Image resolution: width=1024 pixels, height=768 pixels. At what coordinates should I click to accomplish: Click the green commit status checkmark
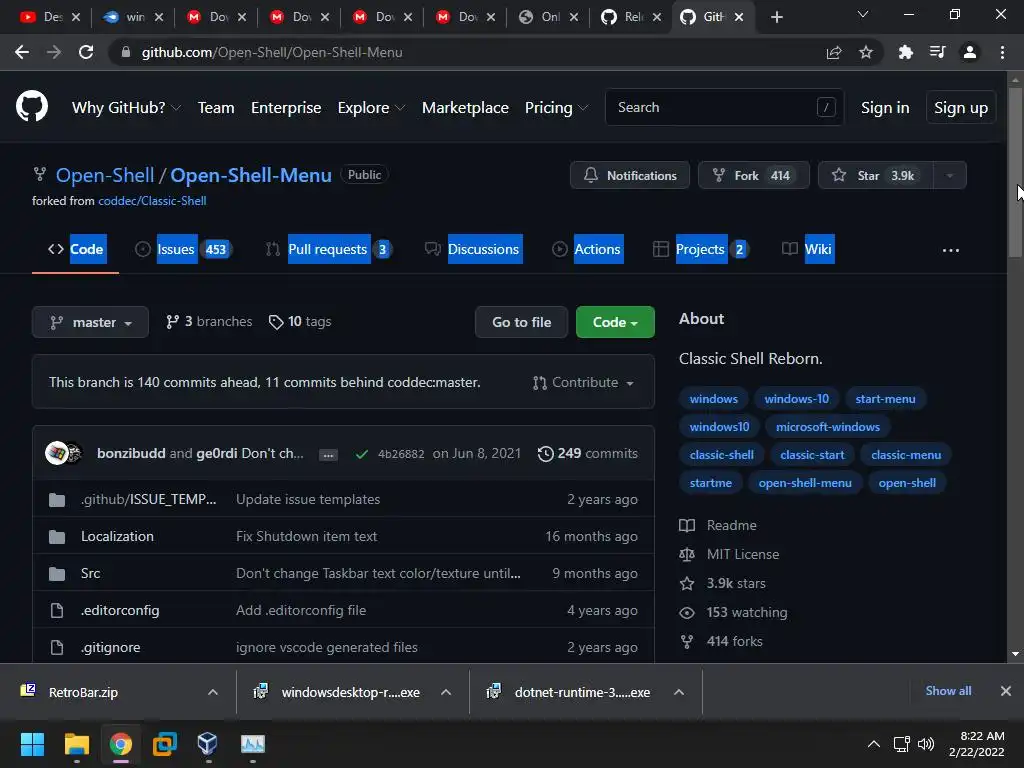coord(362,454)
